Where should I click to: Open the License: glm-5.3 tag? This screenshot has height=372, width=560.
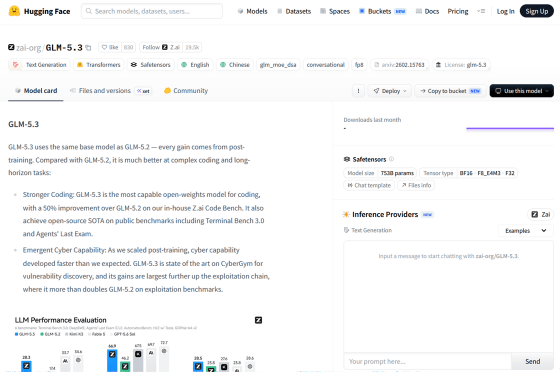point(461,65)
